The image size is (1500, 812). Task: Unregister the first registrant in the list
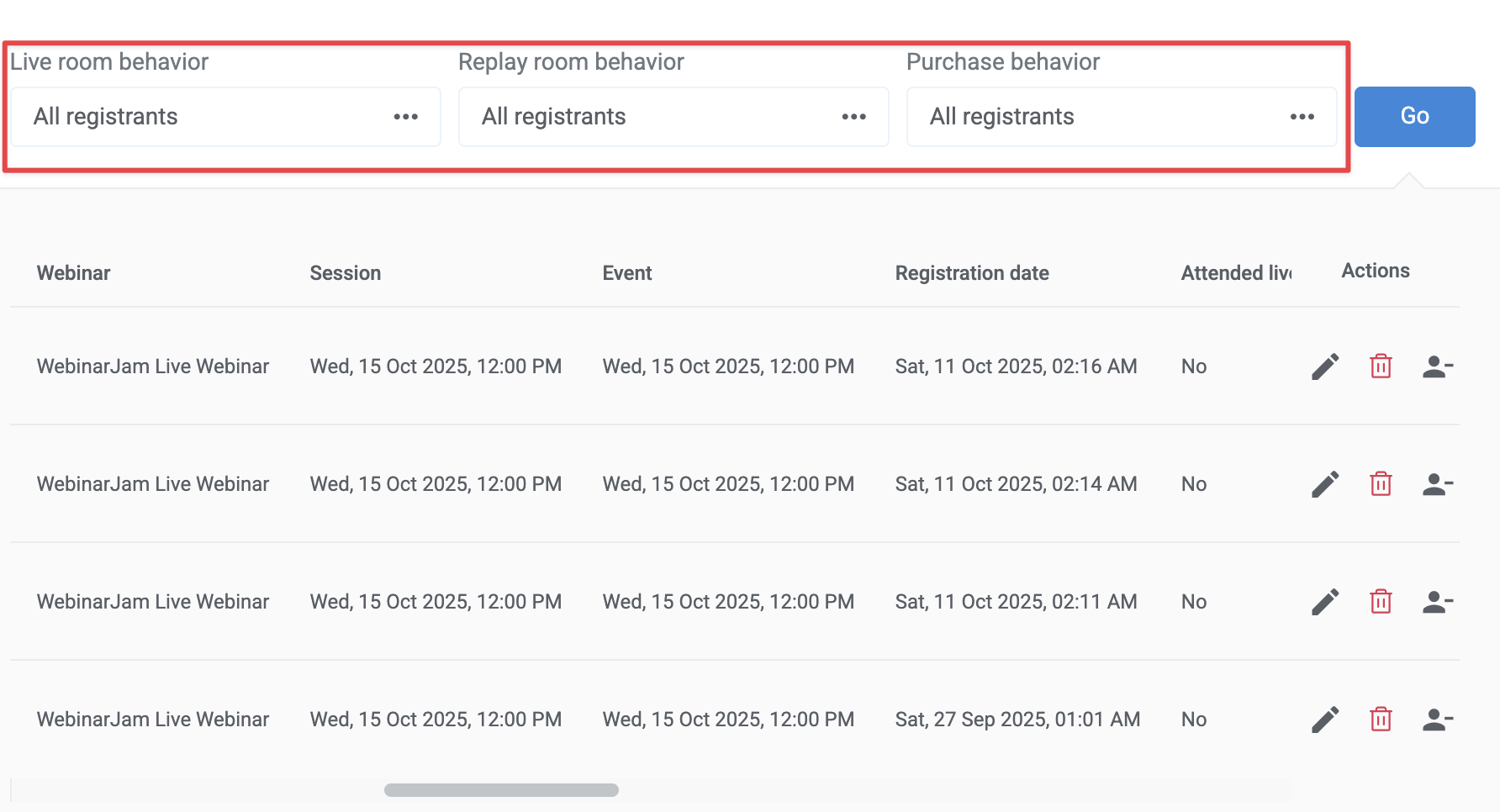(1437, 366)
